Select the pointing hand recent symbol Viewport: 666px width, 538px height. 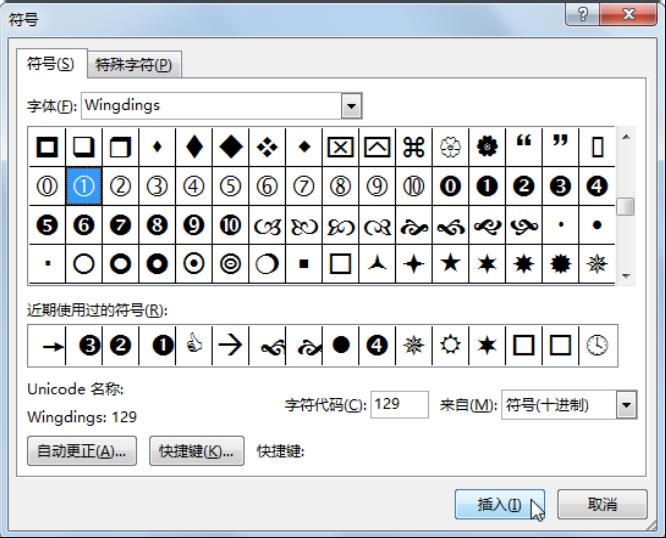(194, 345)
